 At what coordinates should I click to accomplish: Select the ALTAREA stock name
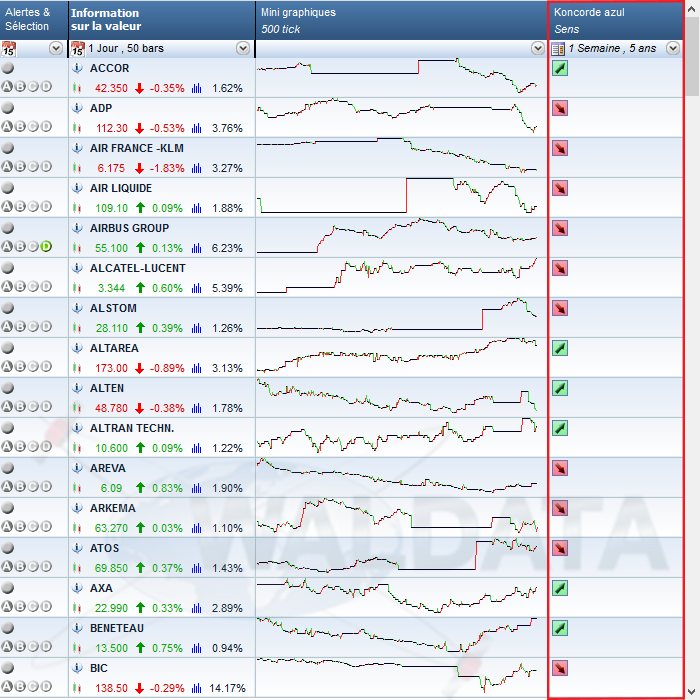click(114, 348)
